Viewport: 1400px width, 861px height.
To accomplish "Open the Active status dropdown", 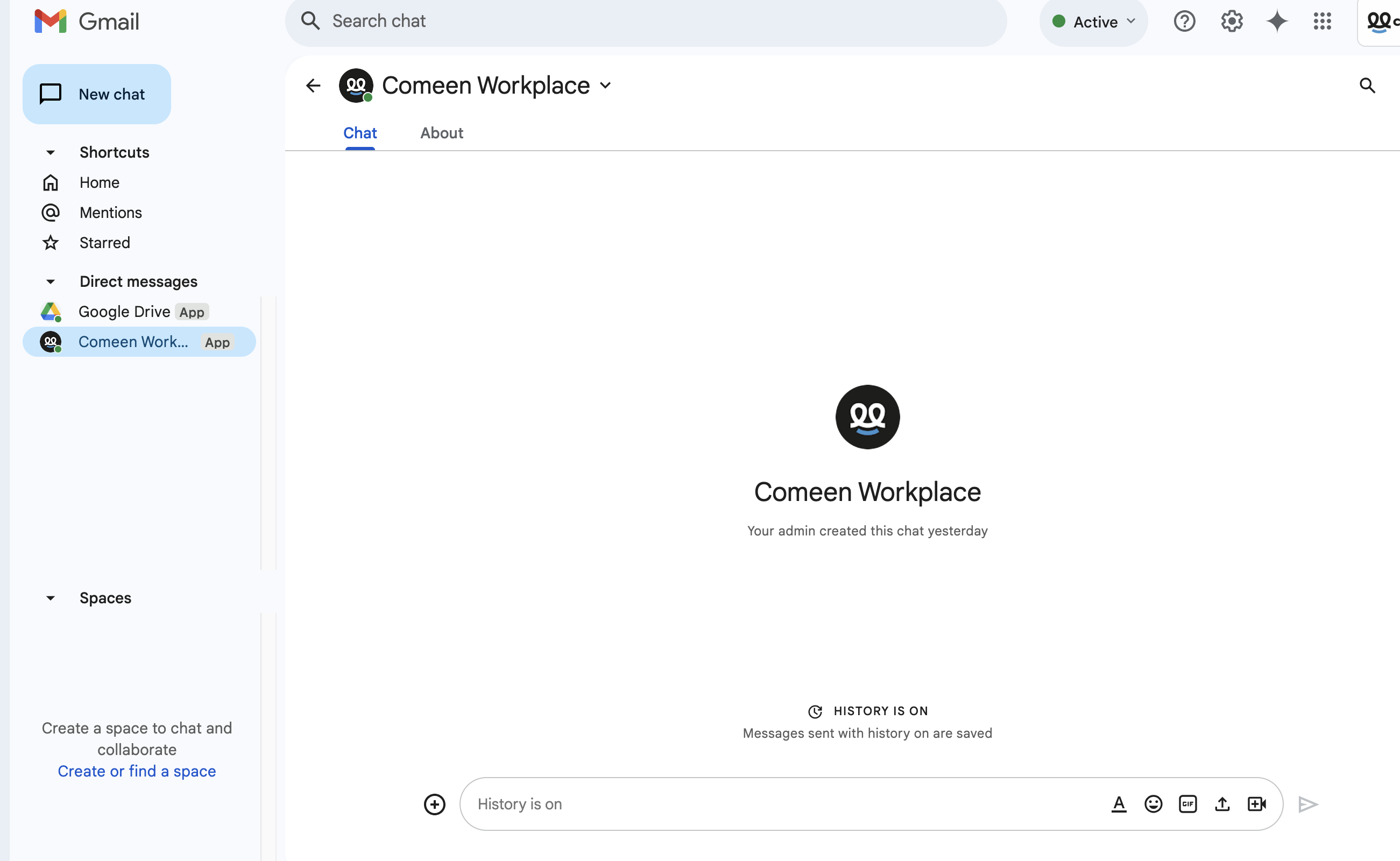I will [x=1094, y=22].
